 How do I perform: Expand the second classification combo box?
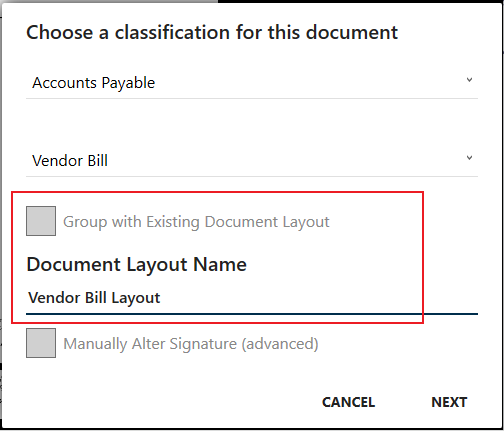pos(252,161)
